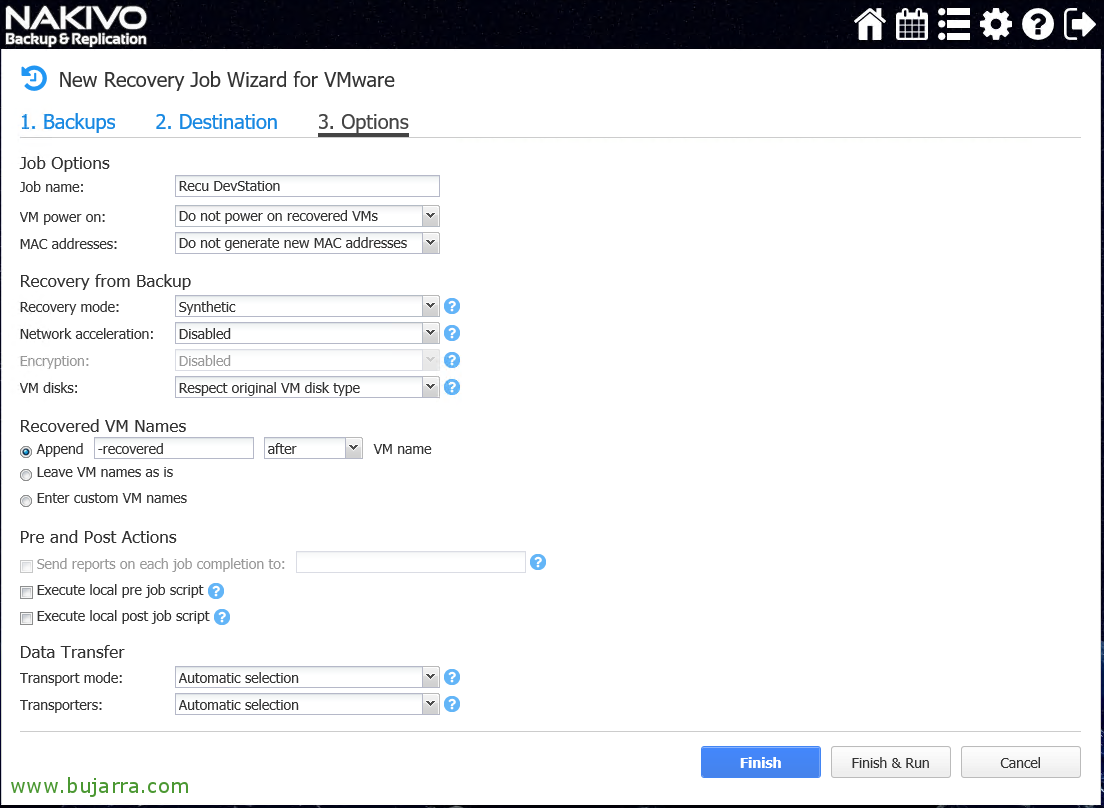Click the recovery wizard clock-arrow icon
This screenshot has width=1104, height=808.
coord(33,79)
